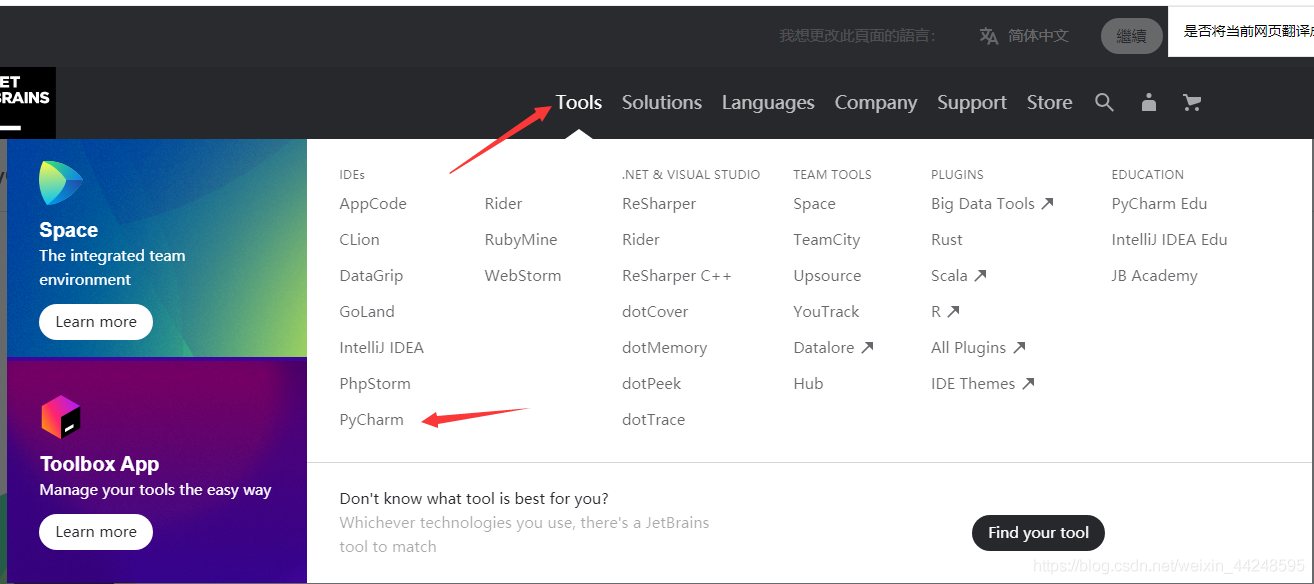Open the Support menu
Image resolution: width=1314 pixels, height=584 pixels.
pos(972,103)
